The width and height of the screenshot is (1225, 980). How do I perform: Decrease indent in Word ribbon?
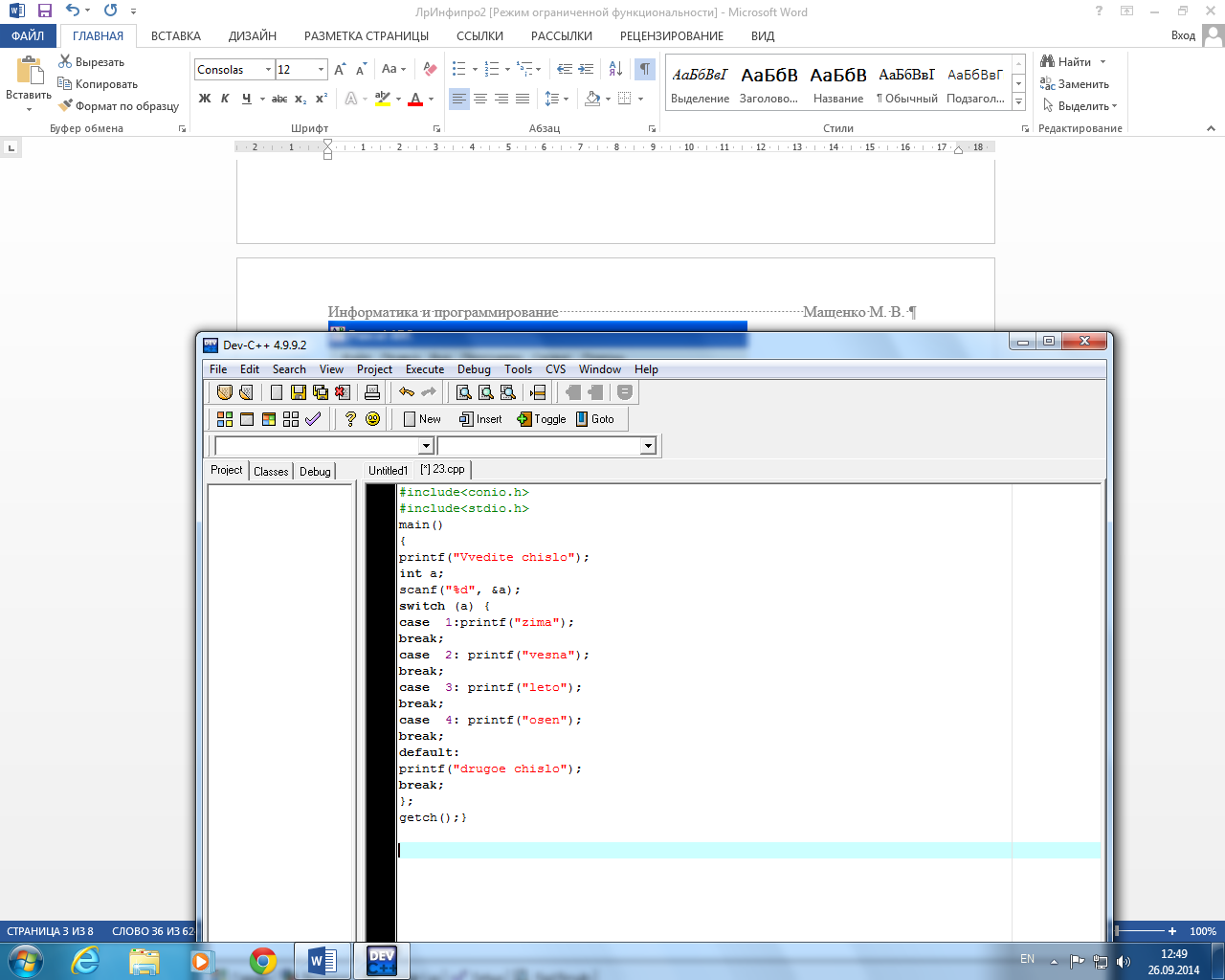[565, 69]
